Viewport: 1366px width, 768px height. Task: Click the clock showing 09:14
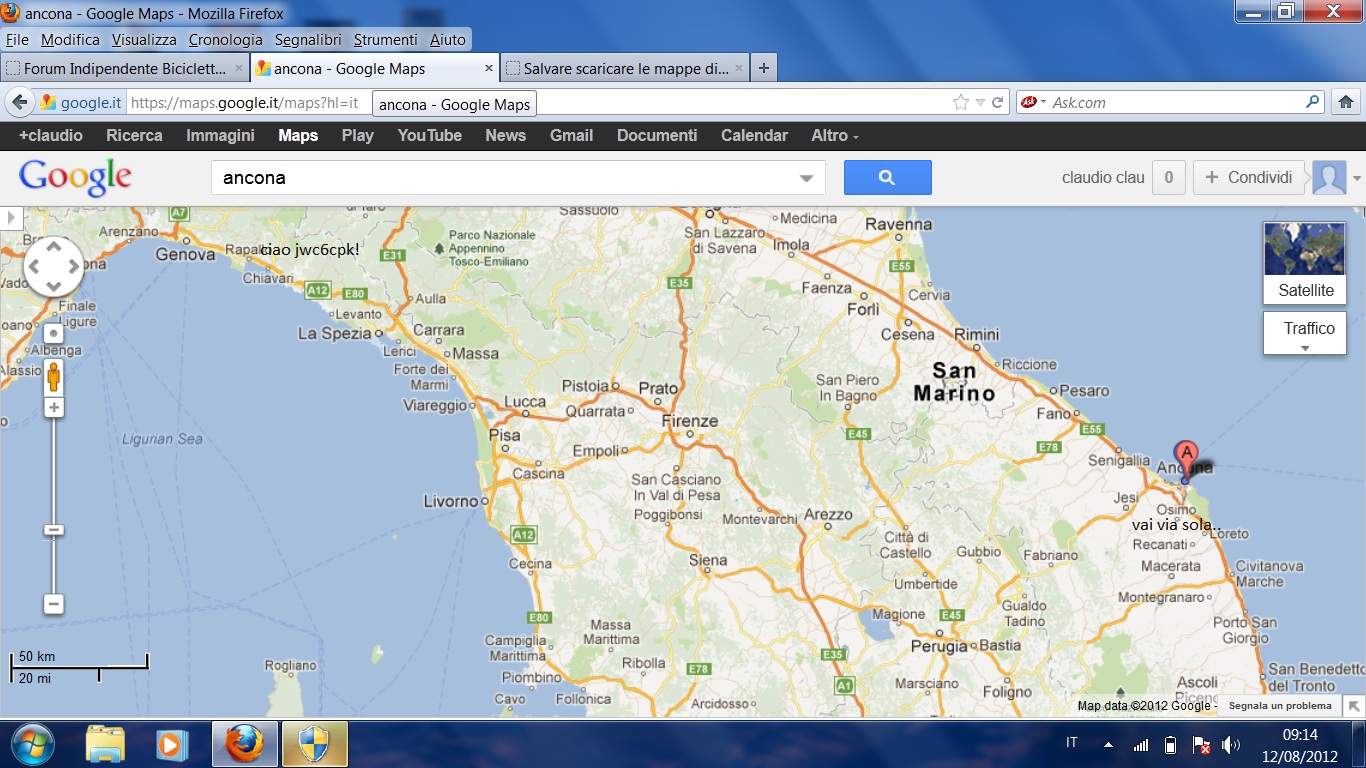coord(1299,735)
